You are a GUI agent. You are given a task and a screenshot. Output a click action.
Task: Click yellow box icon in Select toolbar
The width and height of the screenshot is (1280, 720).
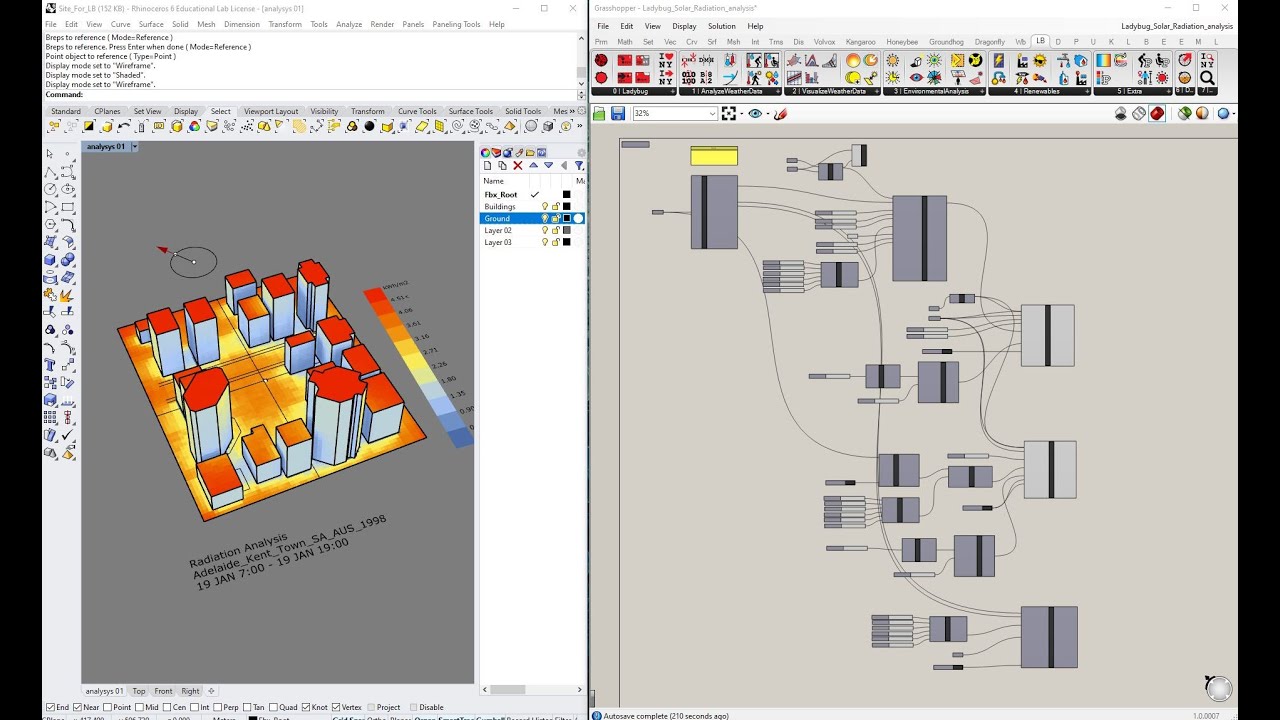177,127
